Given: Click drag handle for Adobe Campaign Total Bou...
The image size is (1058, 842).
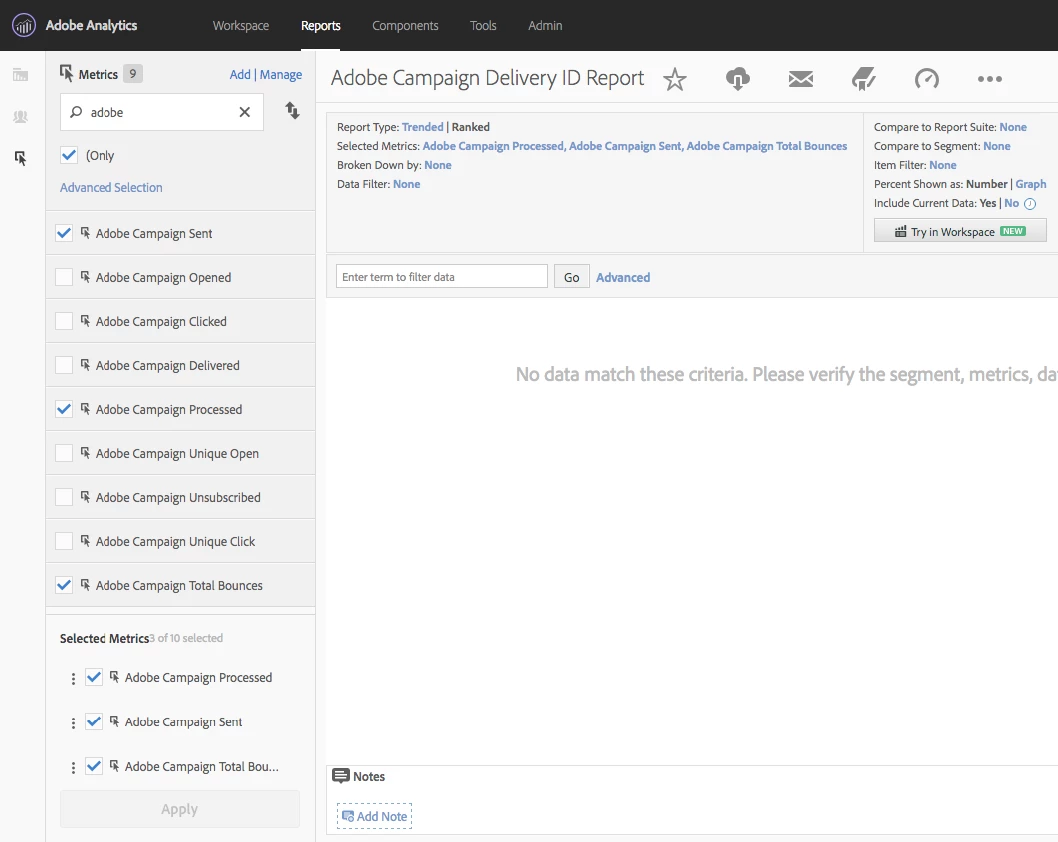Looking at the screenshot, I should 73,768.
